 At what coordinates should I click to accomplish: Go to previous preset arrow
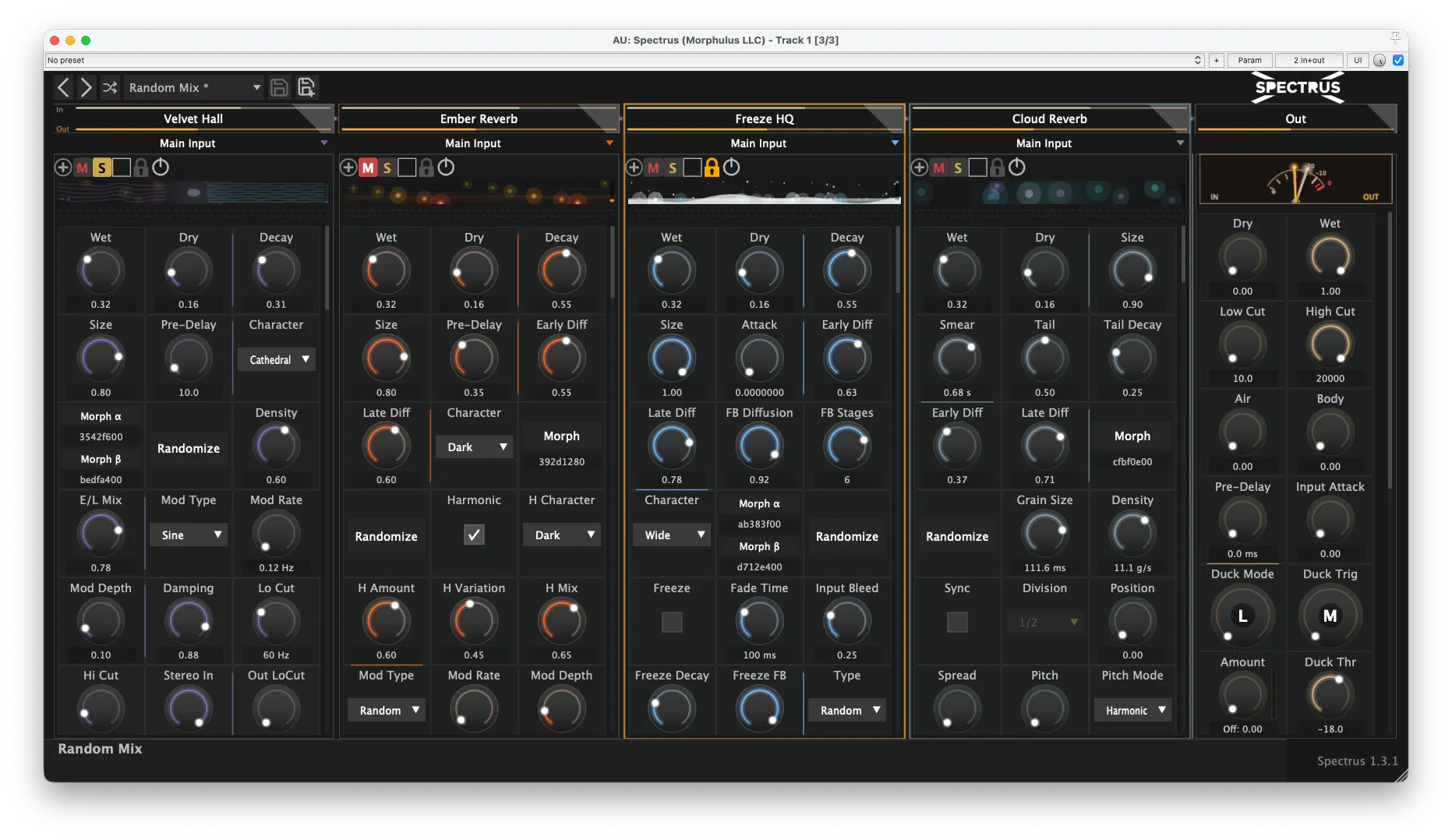click(64, 87)
